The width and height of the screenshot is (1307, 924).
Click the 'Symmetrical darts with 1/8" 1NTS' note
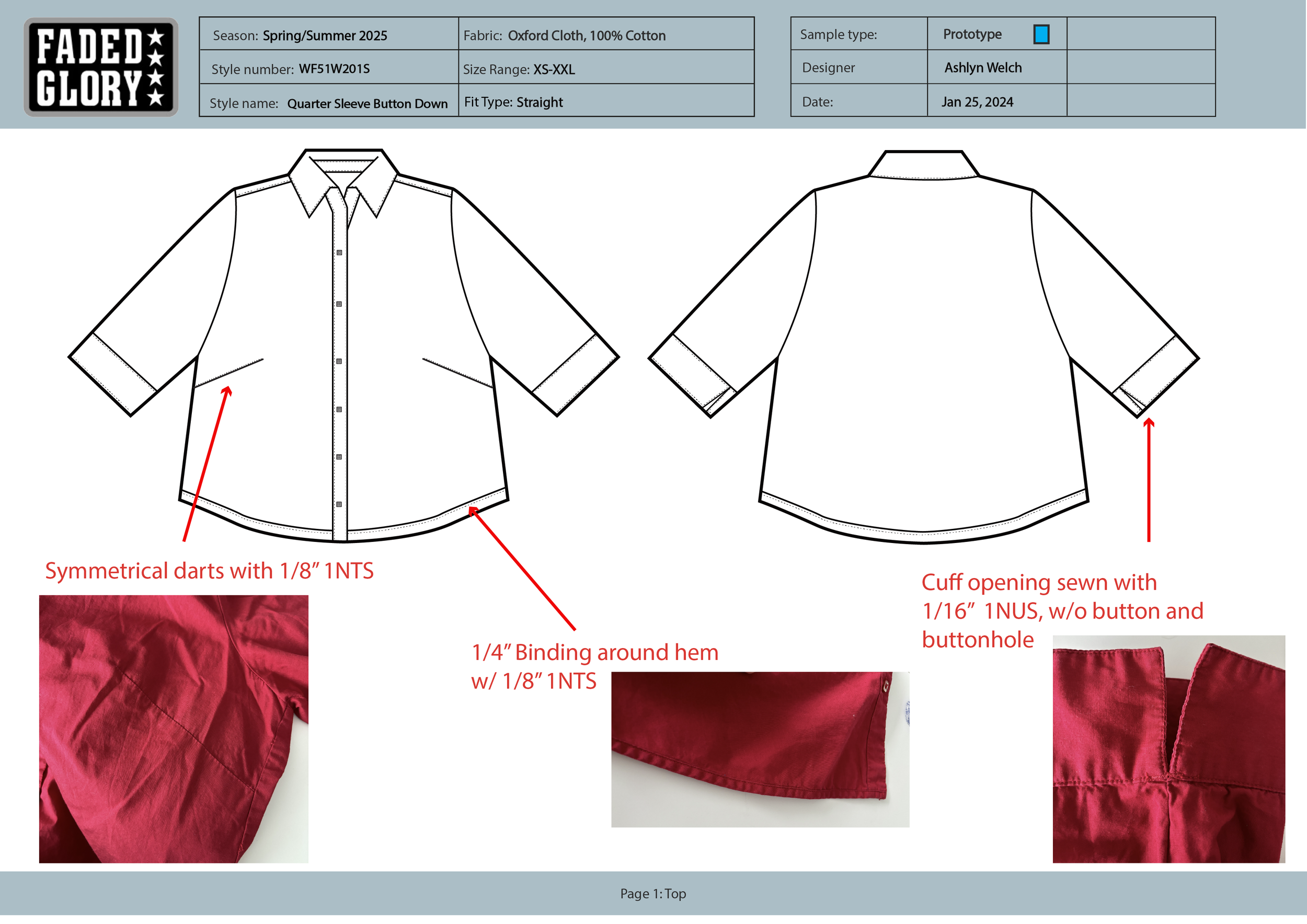[210, 571]
